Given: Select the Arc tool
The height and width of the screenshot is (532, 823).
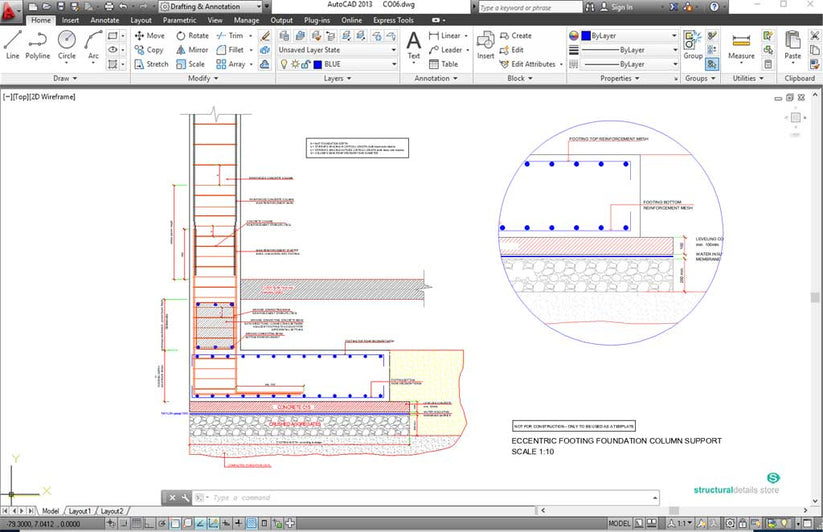Looking at the screenshot, I should tap(93, 45).
